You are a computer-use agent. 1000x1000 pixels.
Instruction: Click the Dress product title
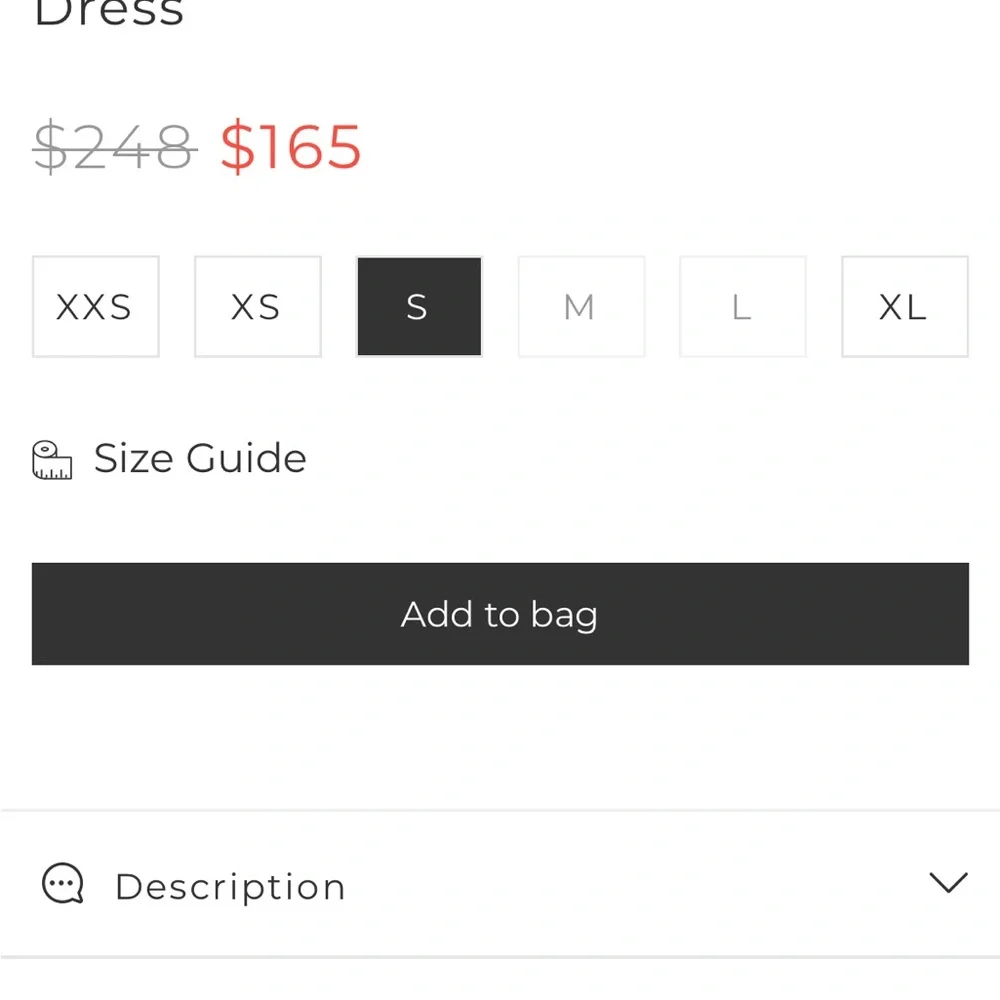109,14
